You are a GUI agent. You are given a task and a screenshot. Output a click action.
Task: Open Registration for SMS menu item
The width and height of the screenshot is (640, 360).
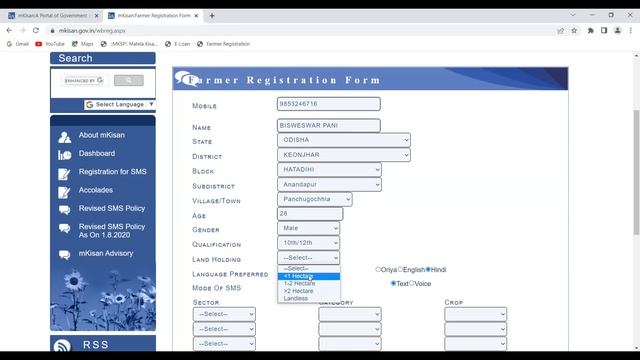click(x=113, y=172)
